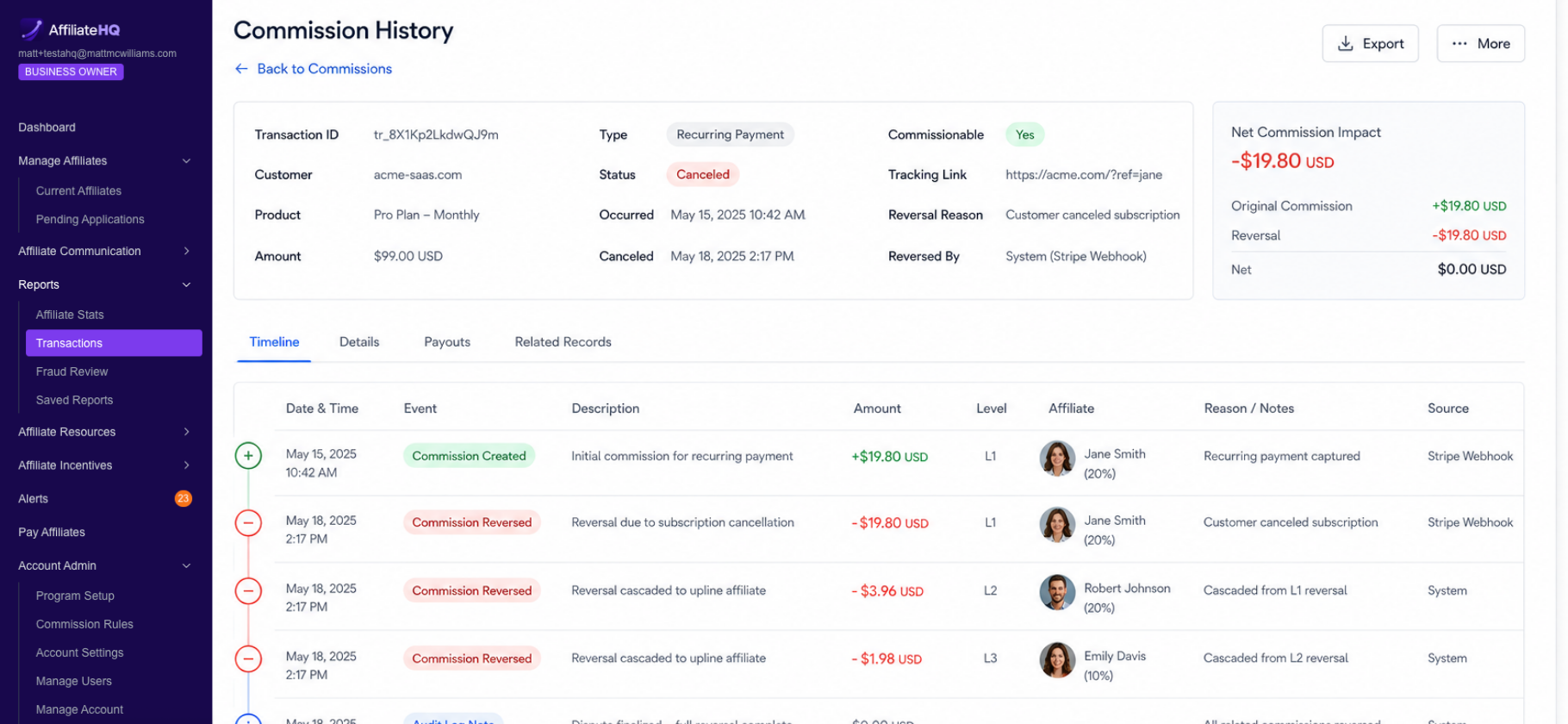Click the red minus marker for L3 reversal
1568x724 pixels.
(x=248, y=658)
